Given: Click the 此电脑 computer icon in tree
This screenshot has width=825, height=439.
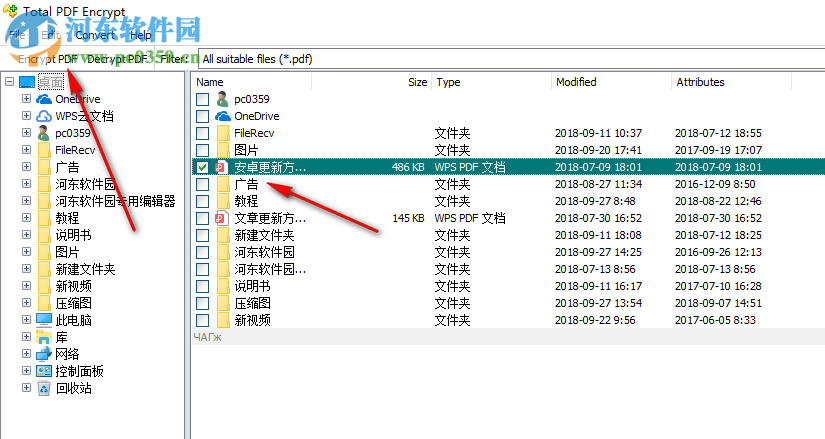Looking at the screenshot, I should 44,320.
